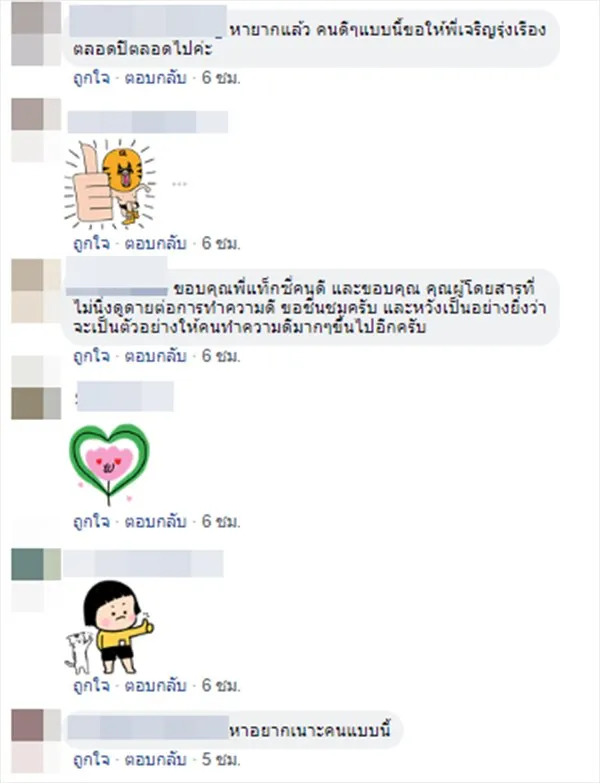Open the green heart flower sticker
Viewport: 600px width, 783px height.
109,464
